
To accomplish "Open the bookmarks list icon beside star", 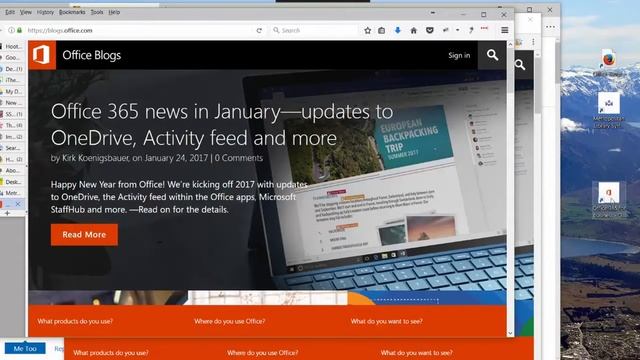I will point(381,31).
